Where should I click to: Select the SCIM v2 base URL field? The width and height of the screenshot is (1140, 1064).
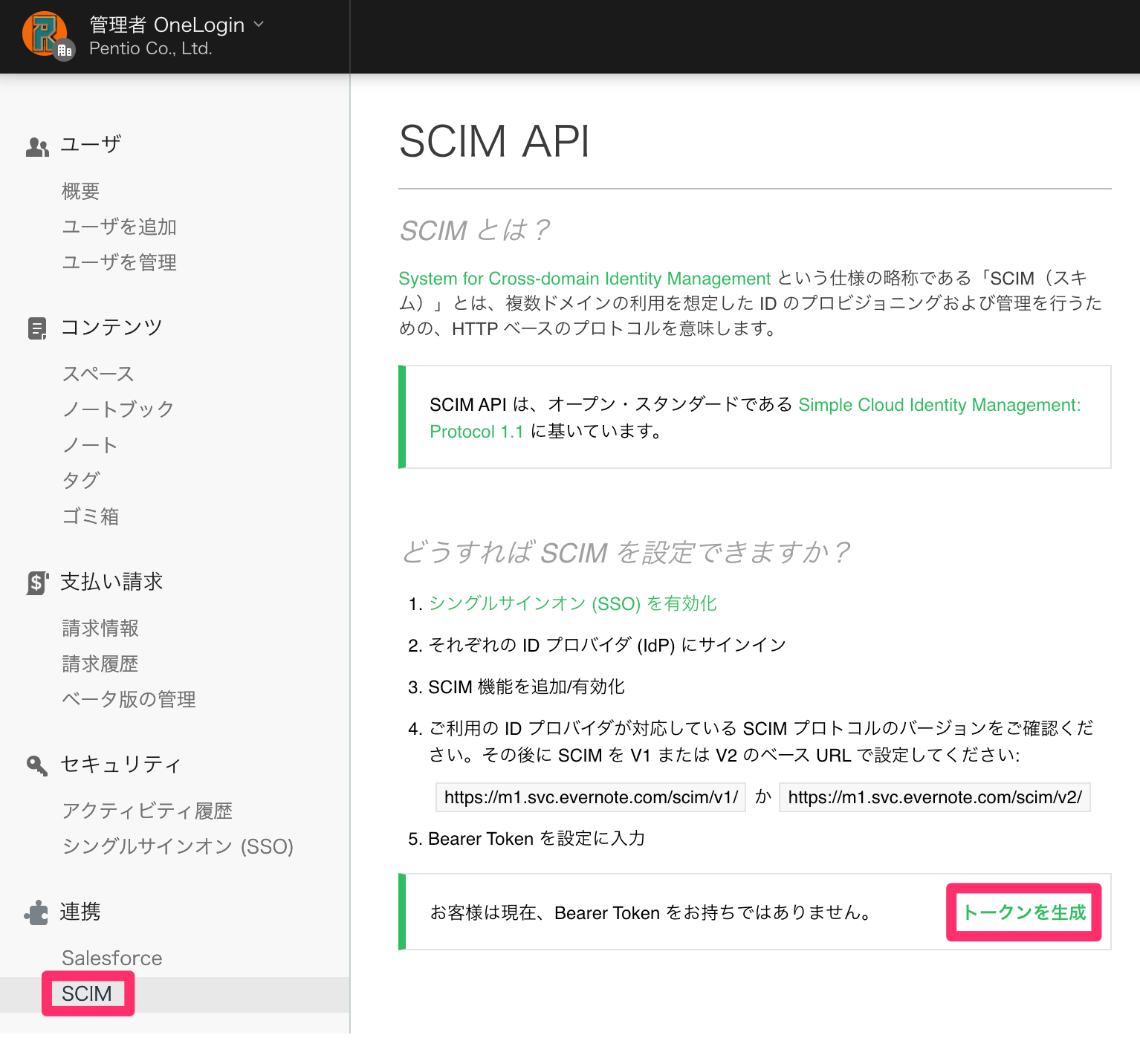pyautogui.click(x=935, y=797)
